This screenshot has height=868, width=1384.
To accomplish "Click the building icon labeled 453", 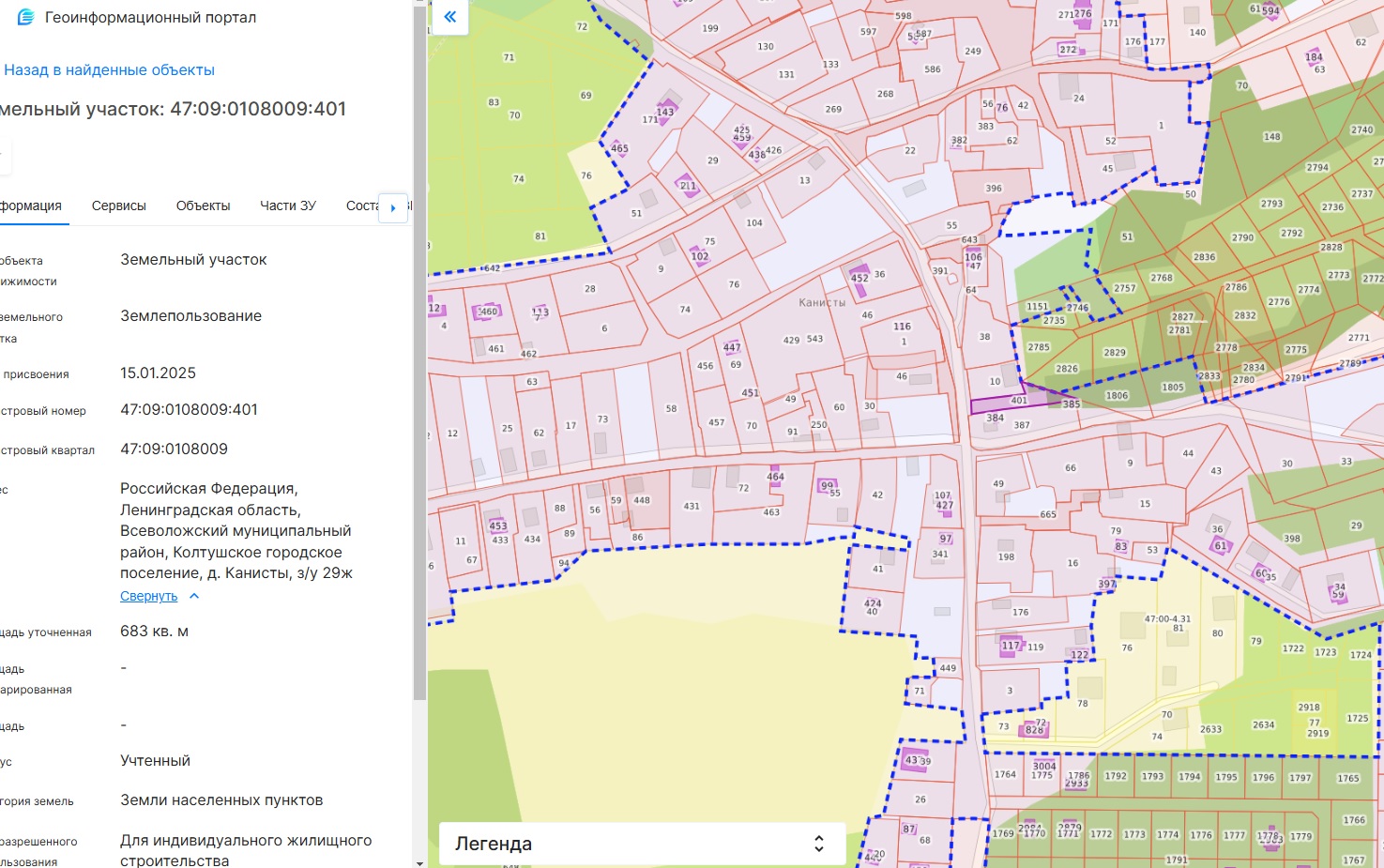I will point(498,525).
